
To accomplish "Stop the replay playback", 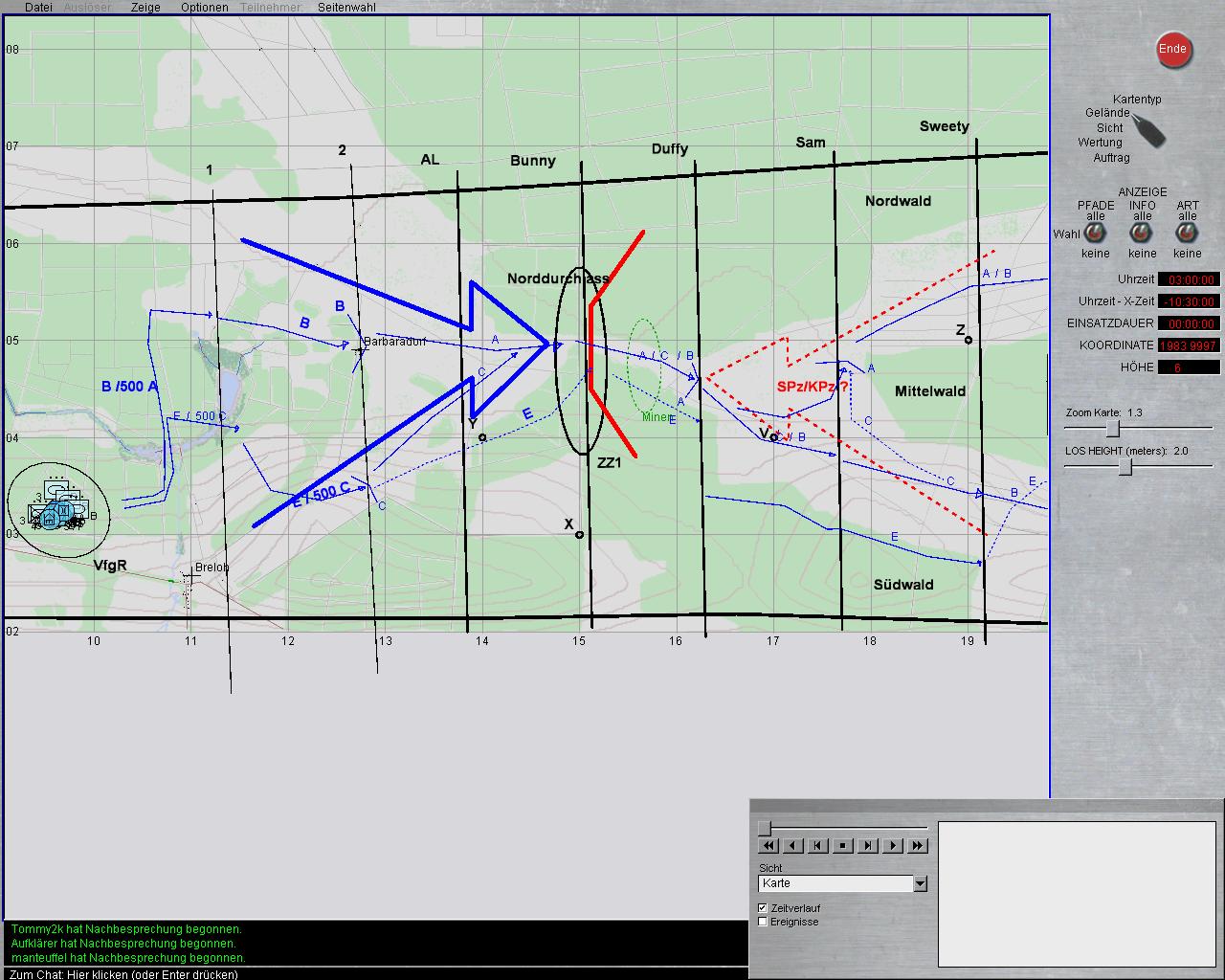I will click(x=843, y=845).
